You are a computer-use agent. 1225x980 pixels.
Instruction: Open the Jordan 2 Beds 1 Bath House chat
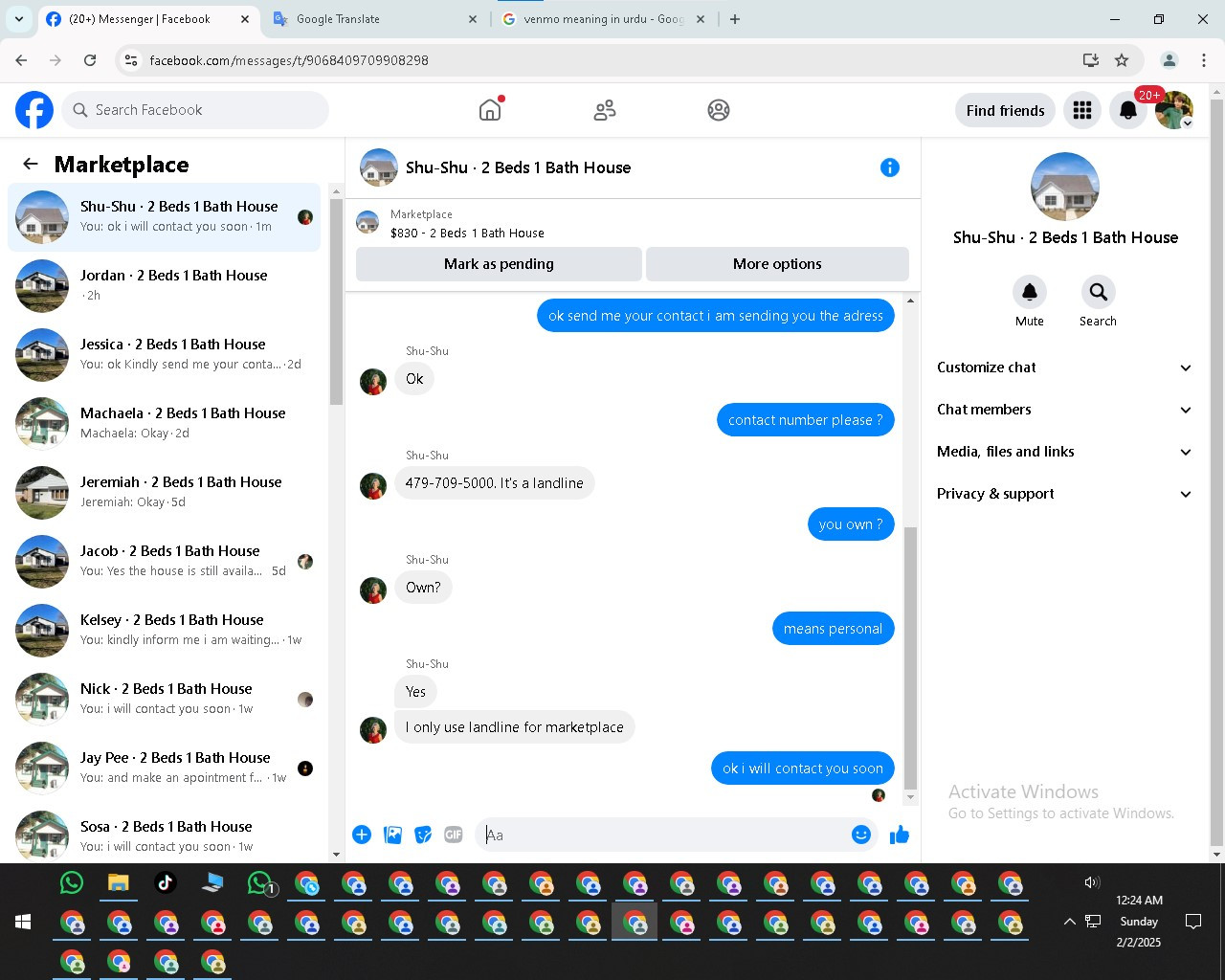coord(165,285)
